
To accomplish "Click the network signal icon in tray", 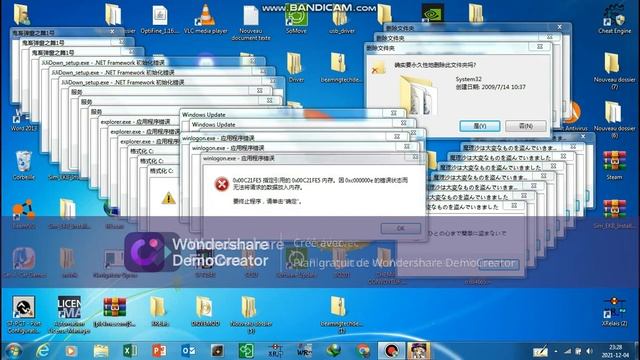I will click(568, 351).
